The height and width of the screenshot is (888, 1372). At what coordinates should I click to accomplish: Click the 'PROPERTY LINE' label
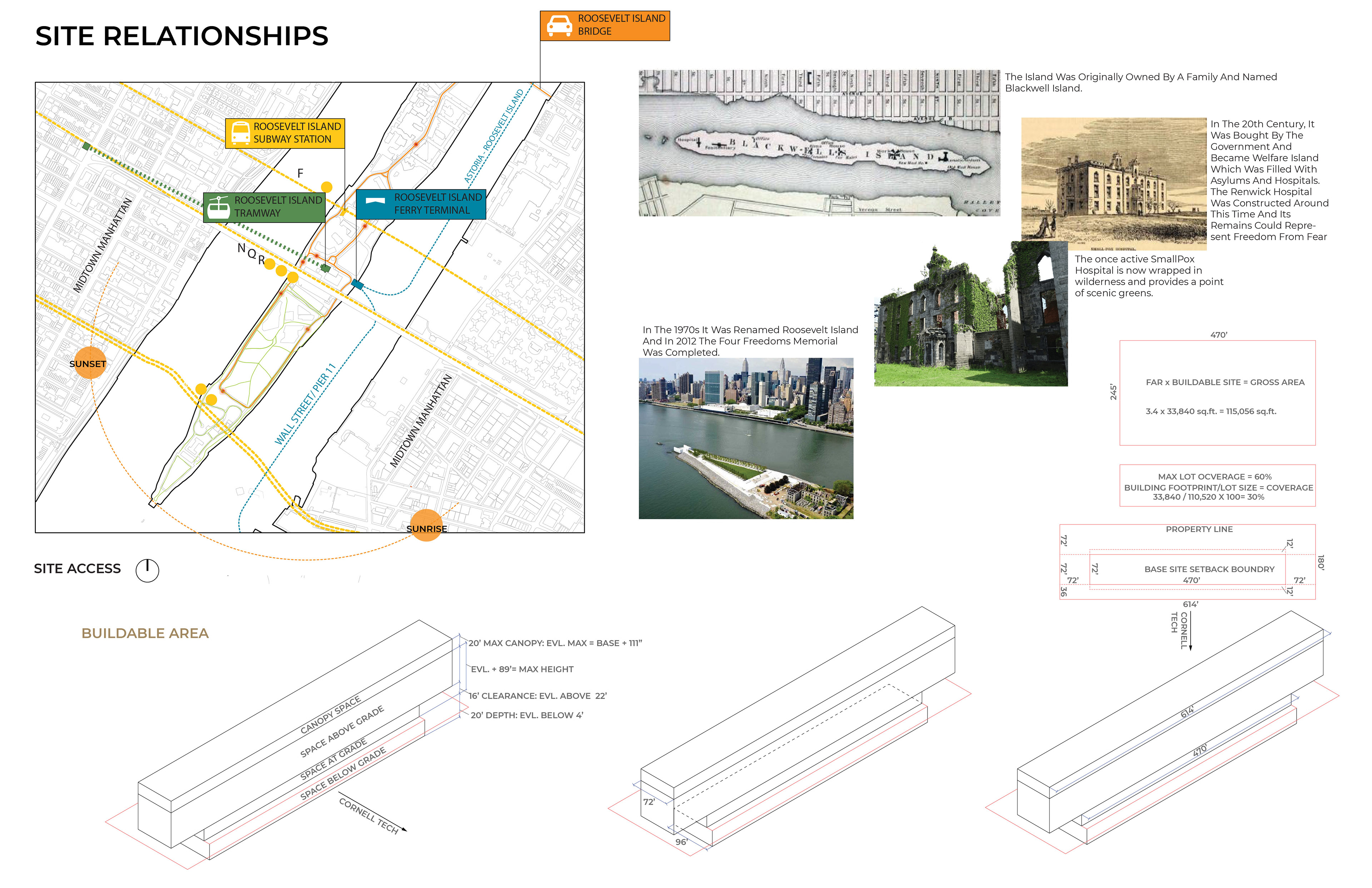coord(1199,529)
